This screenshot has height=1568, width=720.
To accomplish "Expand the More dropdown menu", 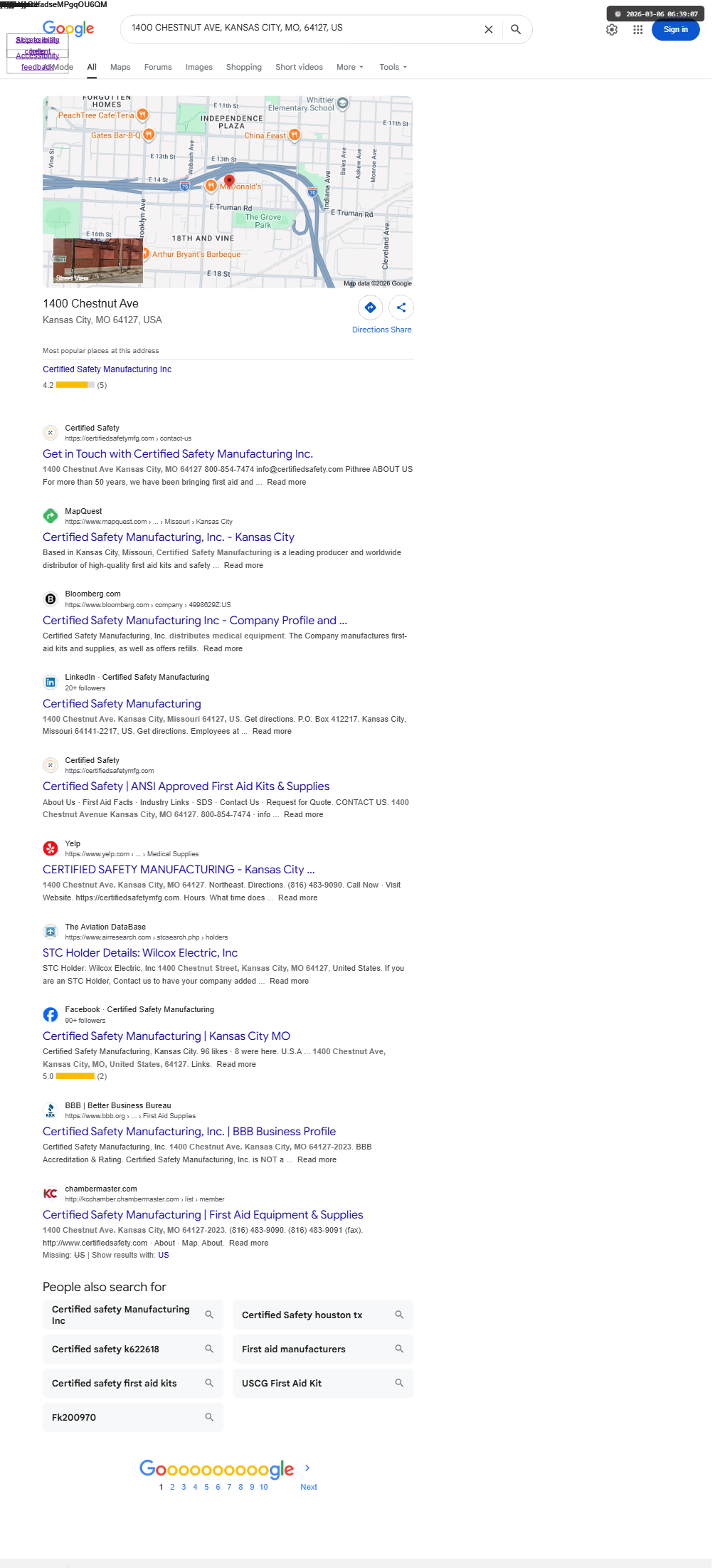I will pos(350,67).
